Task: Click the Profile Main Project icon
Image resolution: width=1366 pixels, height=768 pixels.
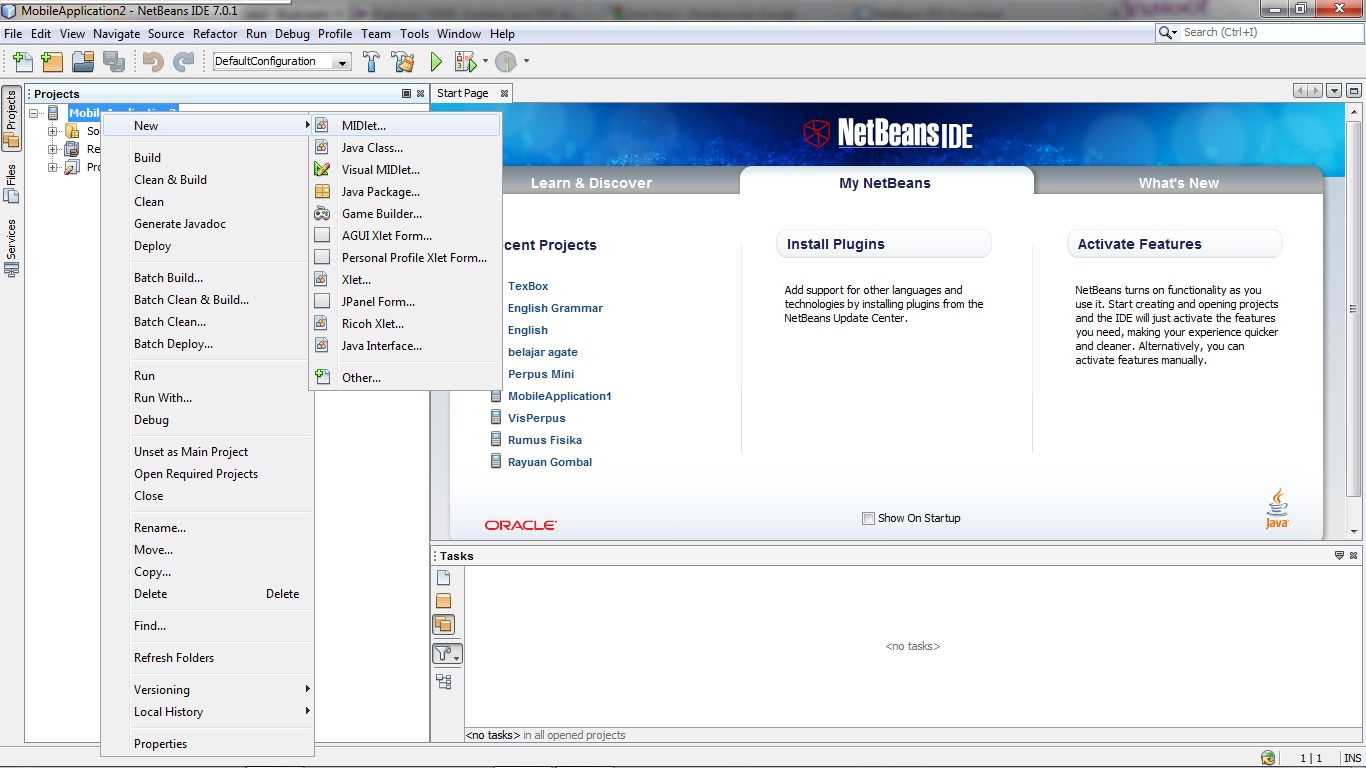Action: coord(506,62)
